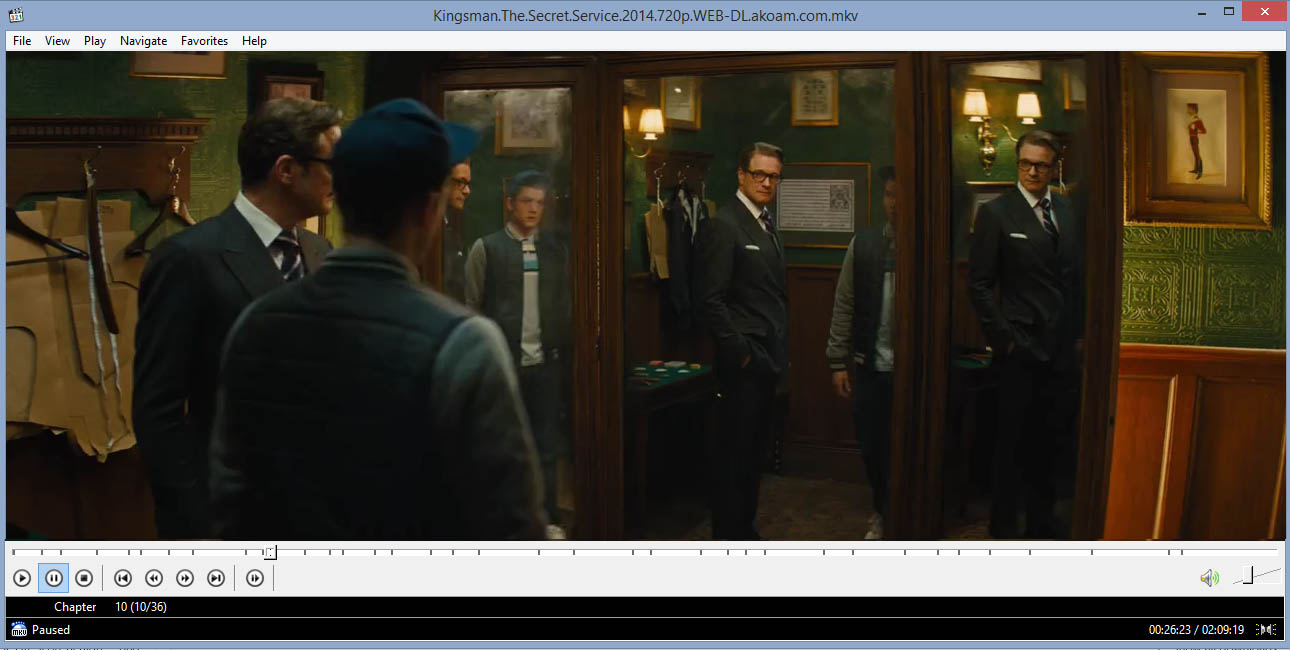Click the Chapter label in info bar
The height and width of the screenshot is (650, 1290).
coord(75,607)
